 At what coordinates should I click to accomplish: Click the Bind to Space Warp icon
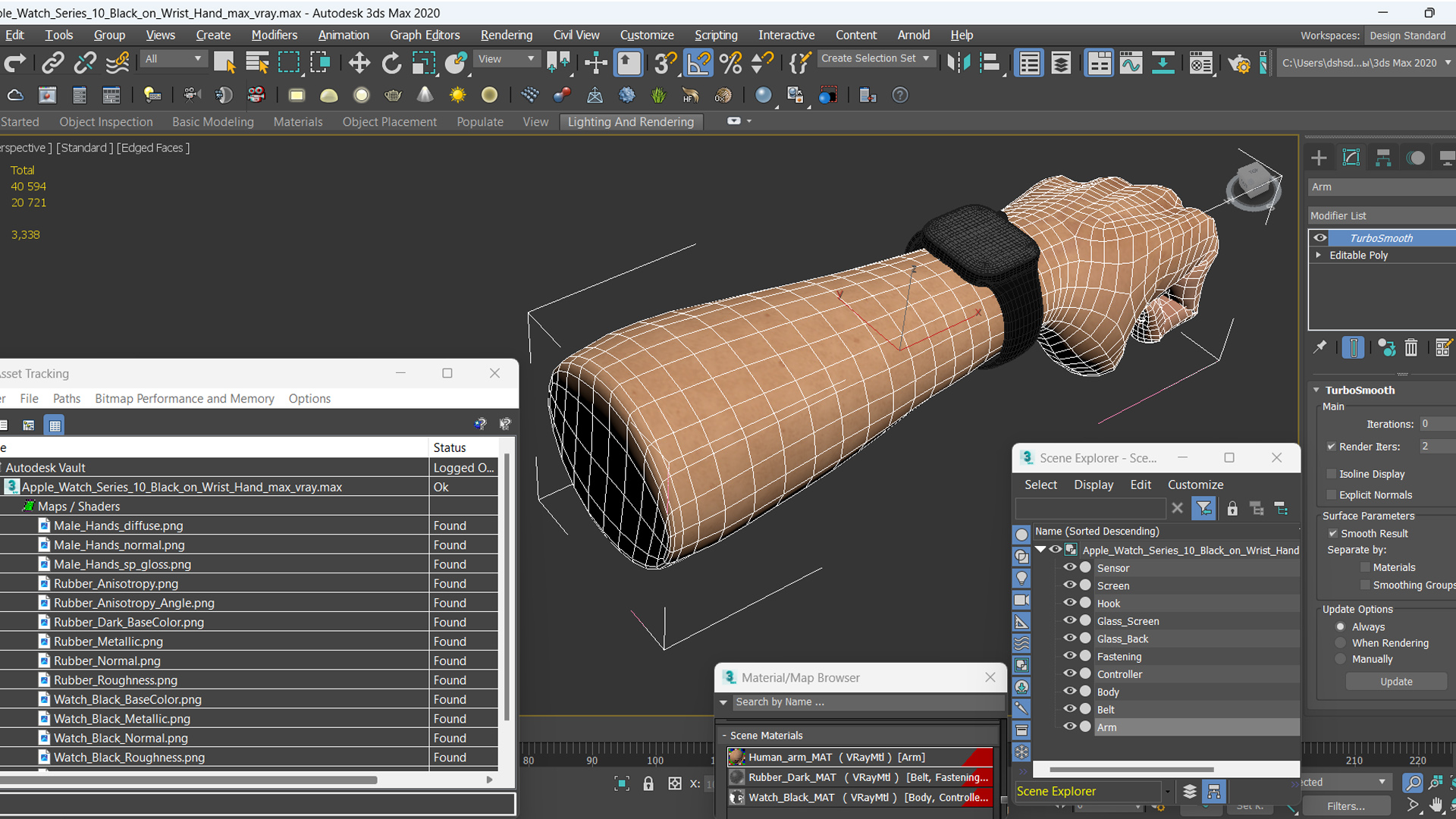(x=118, y=63)
